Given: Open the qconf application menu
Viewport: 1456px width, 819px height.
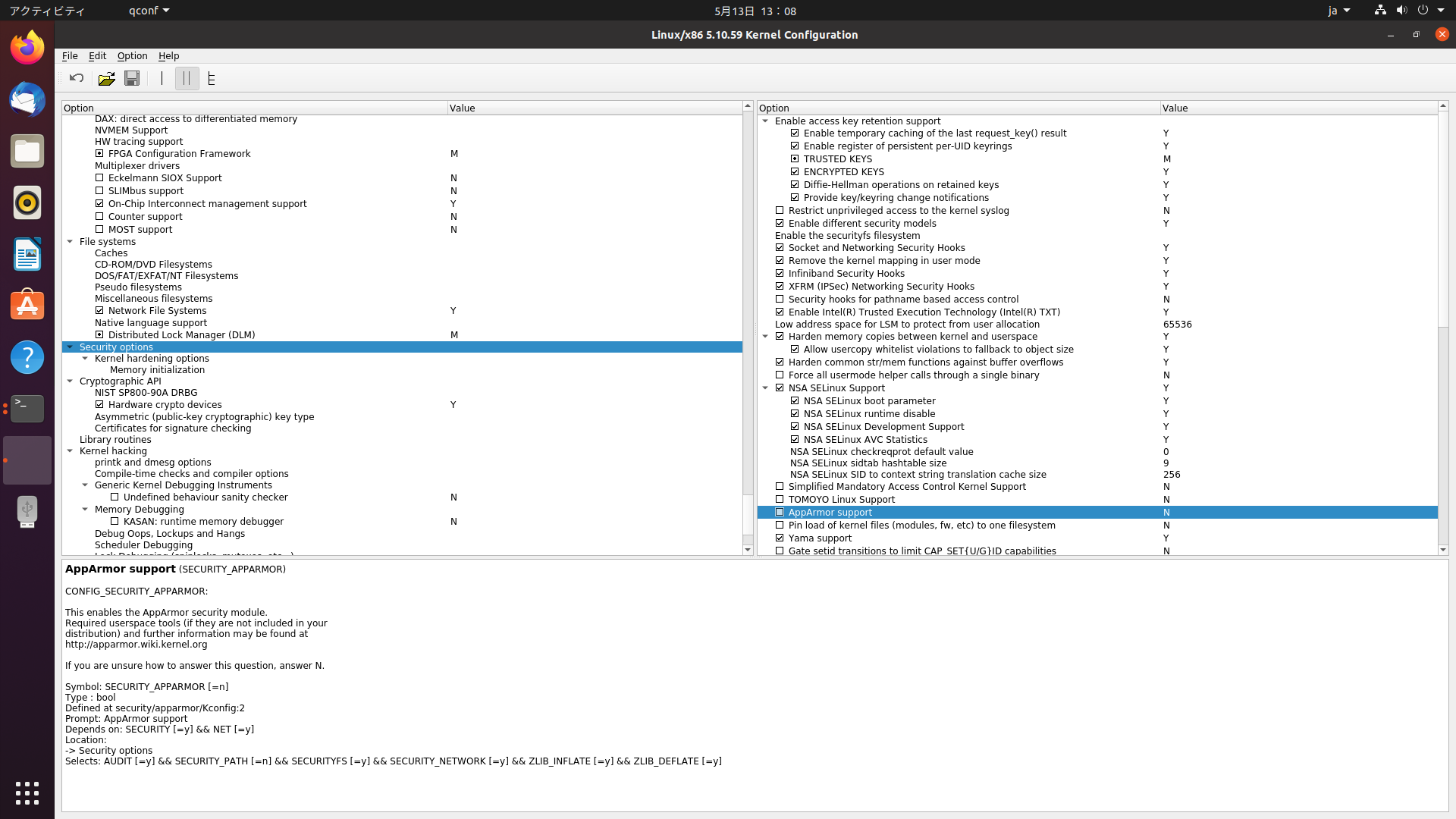Looking at the screenshot, I should click(x=149, y=11).
